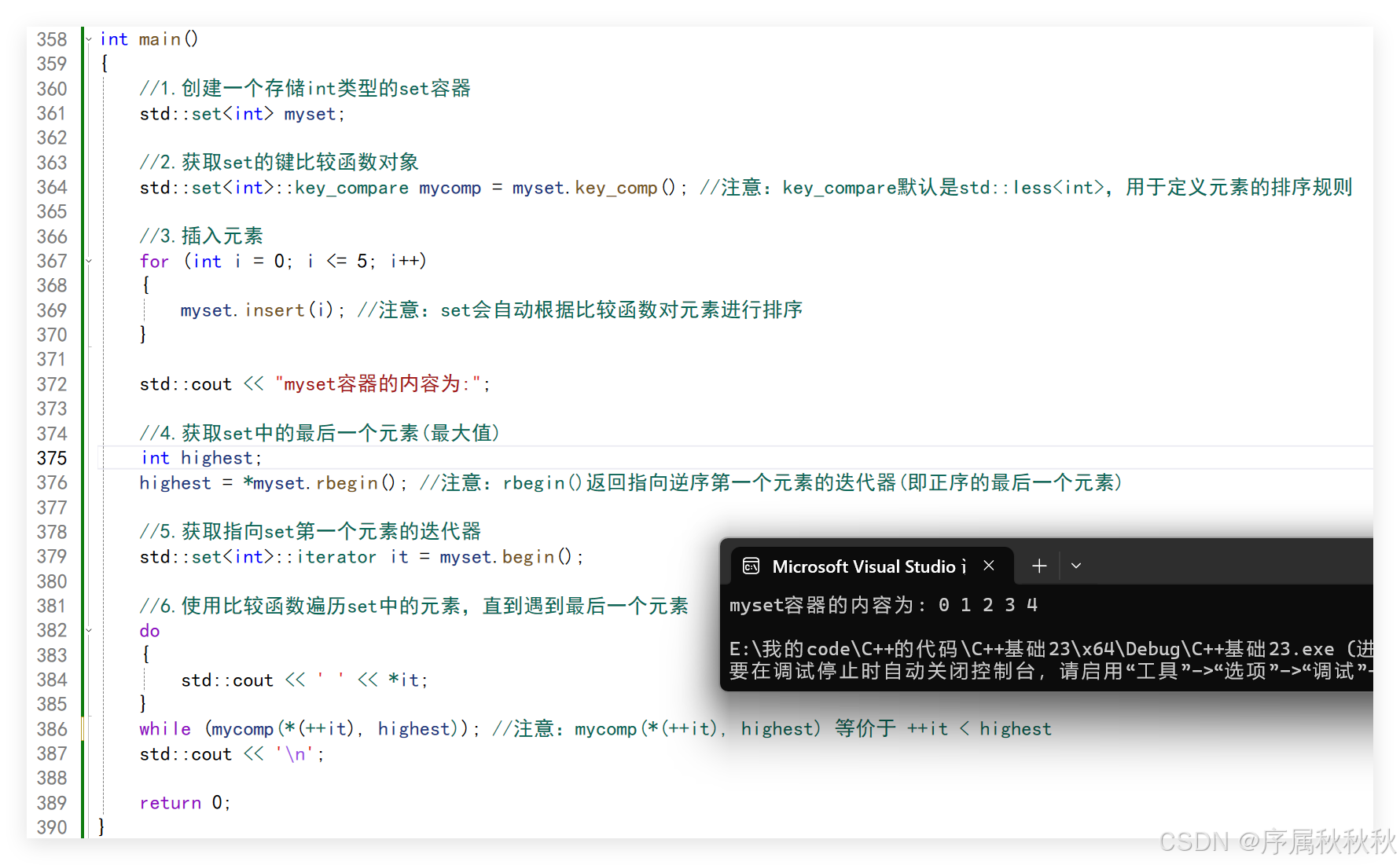This screenshot has height=865, width=1400.
Task: Click comment '//5.获取指向set第一个元素的迭代器'
Action: (x=310, y=531)
